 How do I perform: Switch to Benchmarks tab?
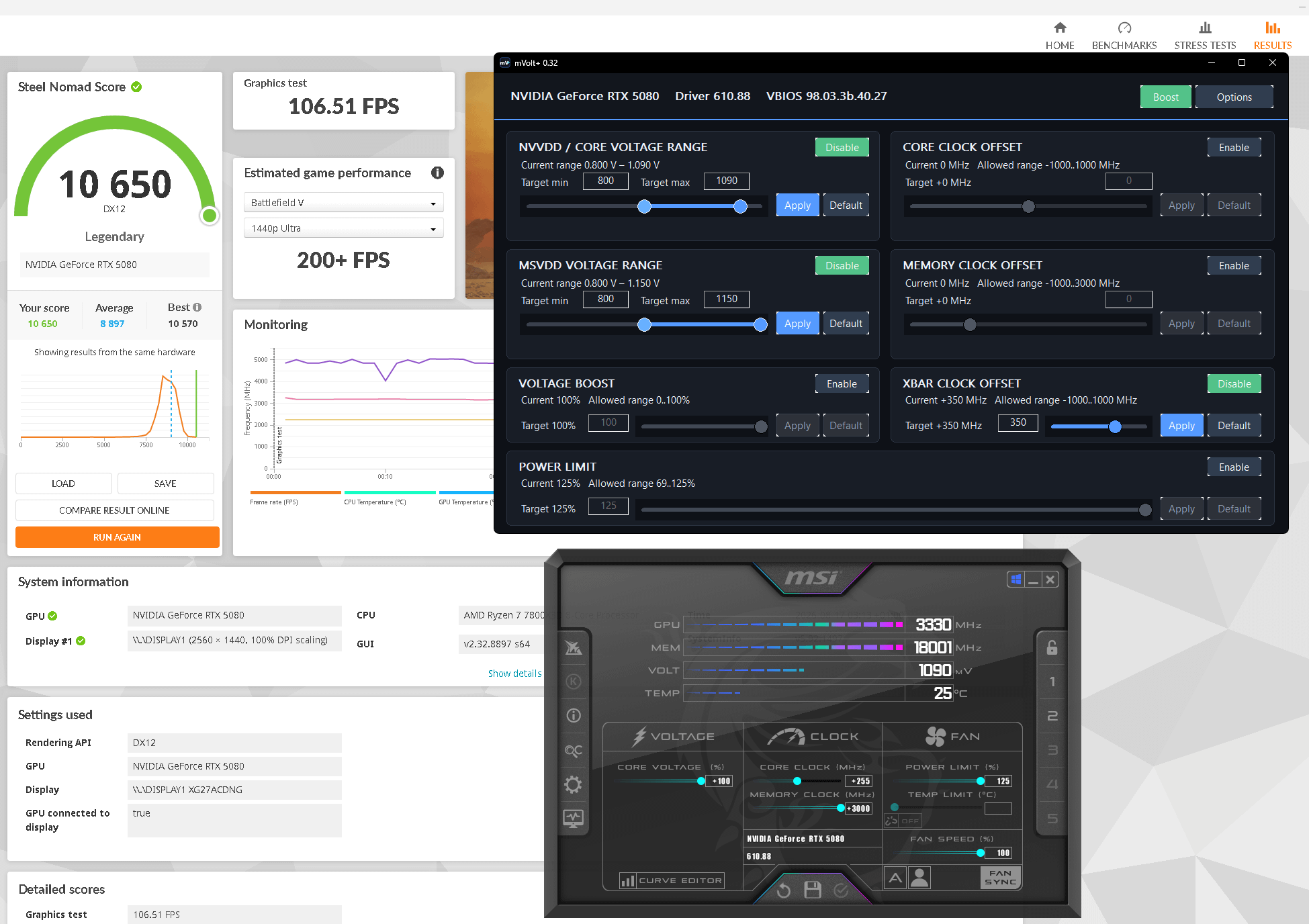tap(1124, 36)
